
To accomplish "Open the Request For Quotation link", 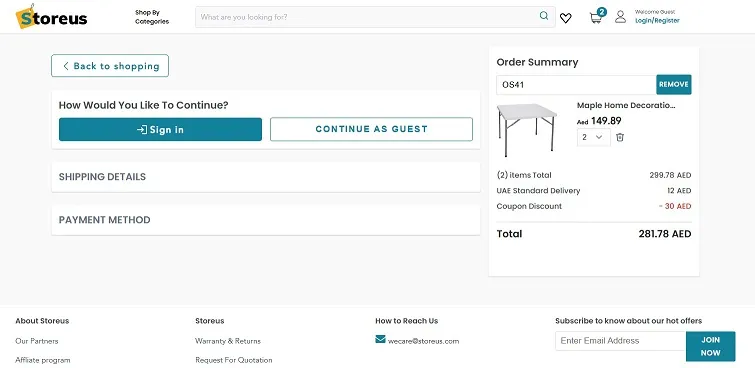I will [234, 360].
